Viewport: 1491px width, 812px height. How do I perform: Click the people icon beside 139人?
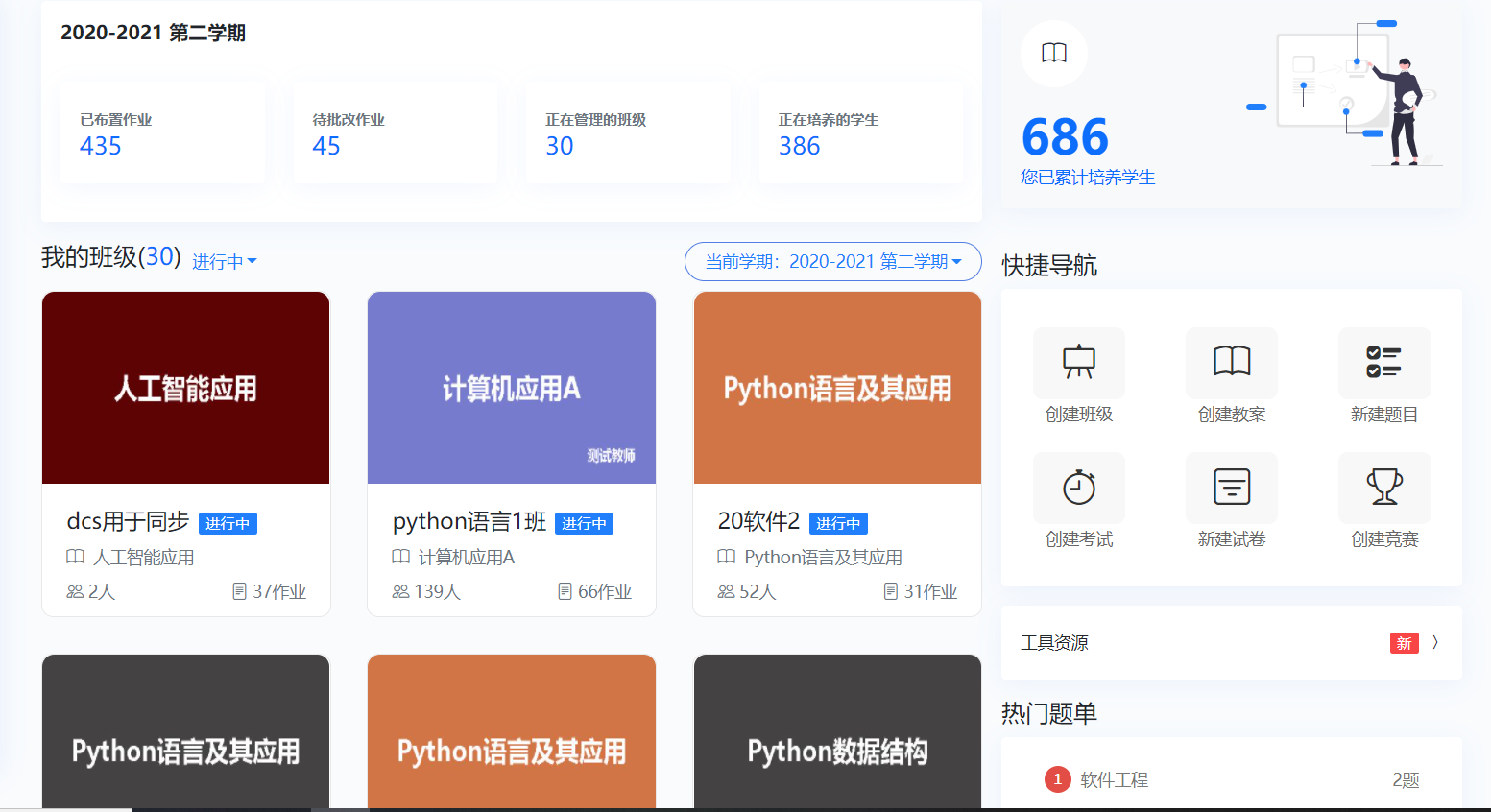(400, 591)
